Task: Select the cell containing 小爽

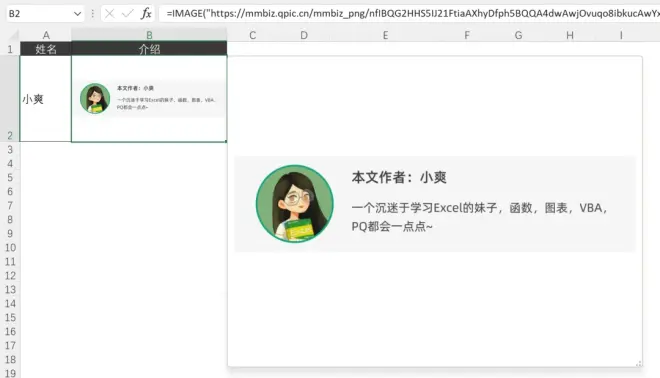Action: point(45,99)
